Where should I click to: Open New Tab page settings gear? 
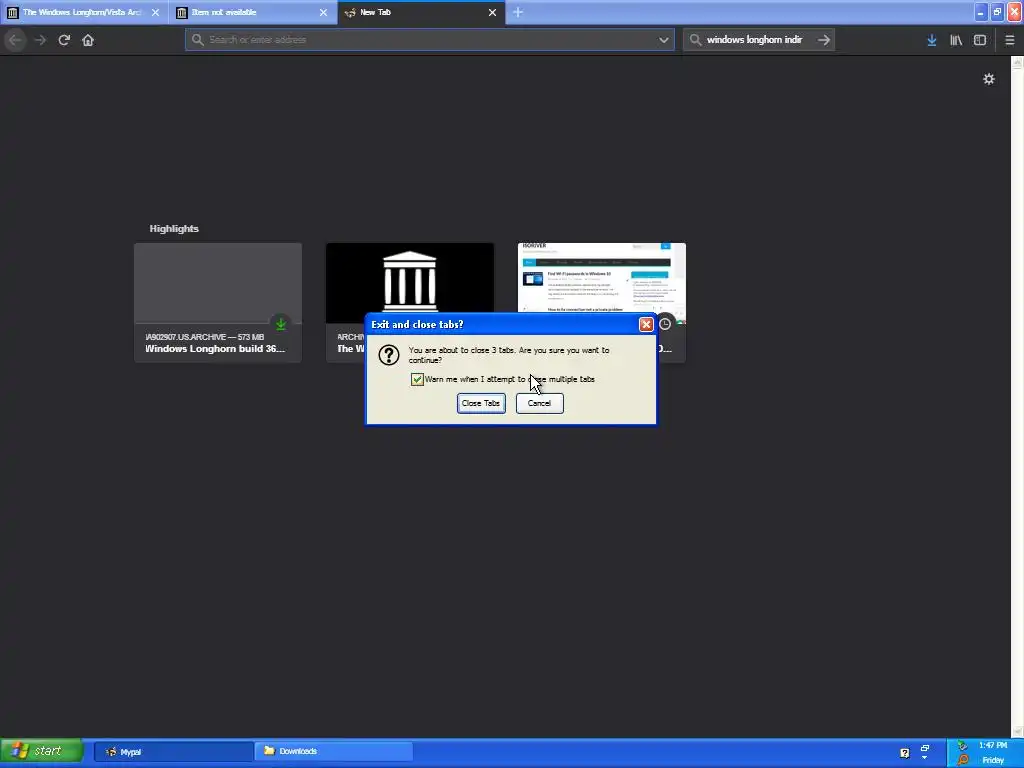pos(989,79)
